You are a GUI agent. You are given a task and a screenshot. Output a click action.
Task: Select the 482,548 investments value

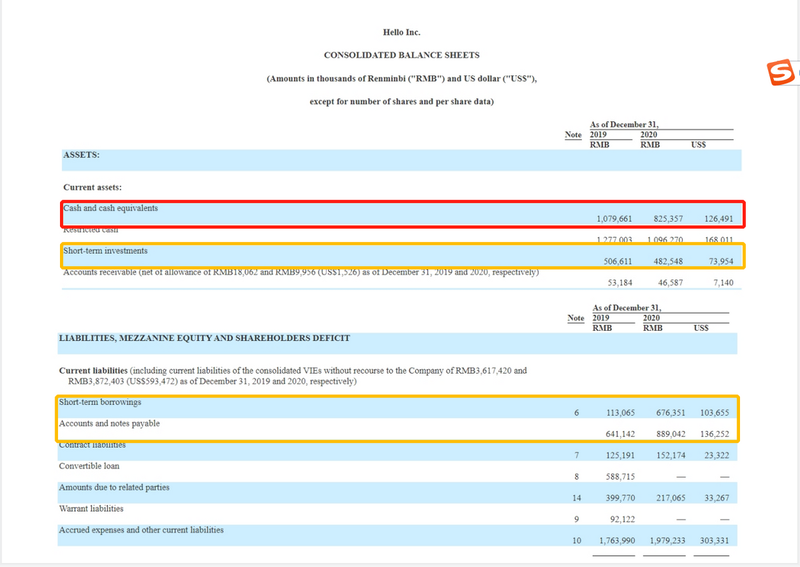click(668, 261)
